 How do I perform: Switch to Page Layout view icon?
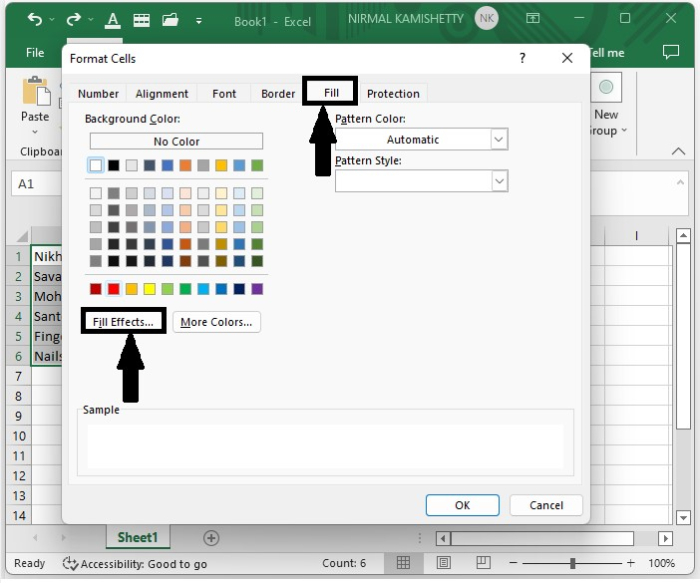[444, 563]
